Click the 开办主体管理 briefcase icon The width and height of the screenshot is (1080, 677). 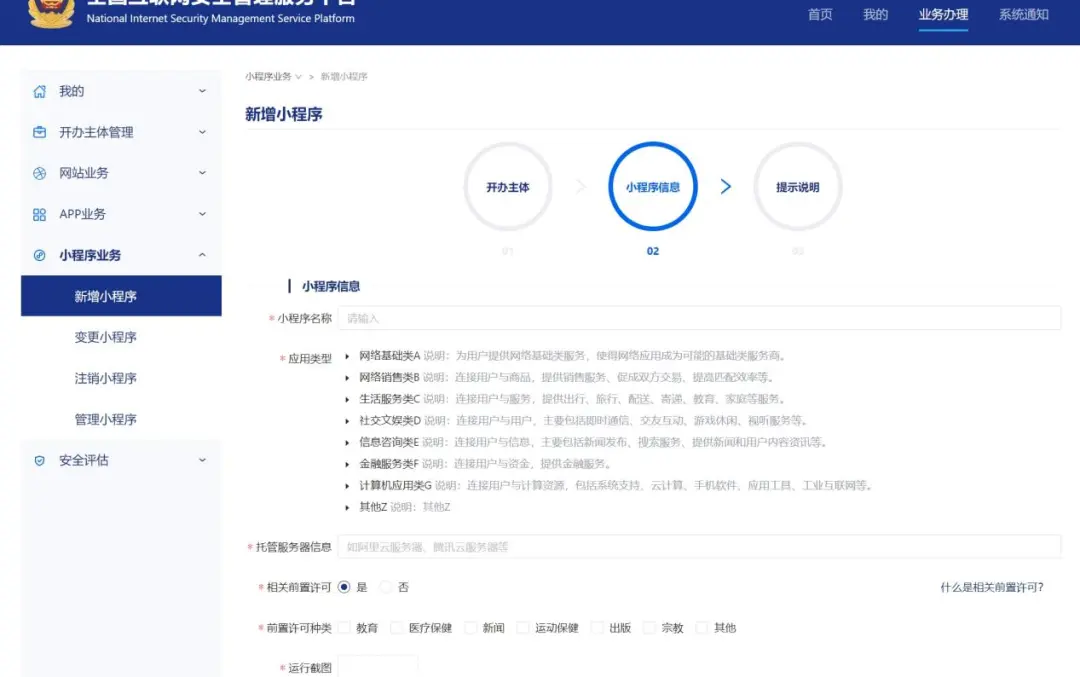(x=40, y=133)
